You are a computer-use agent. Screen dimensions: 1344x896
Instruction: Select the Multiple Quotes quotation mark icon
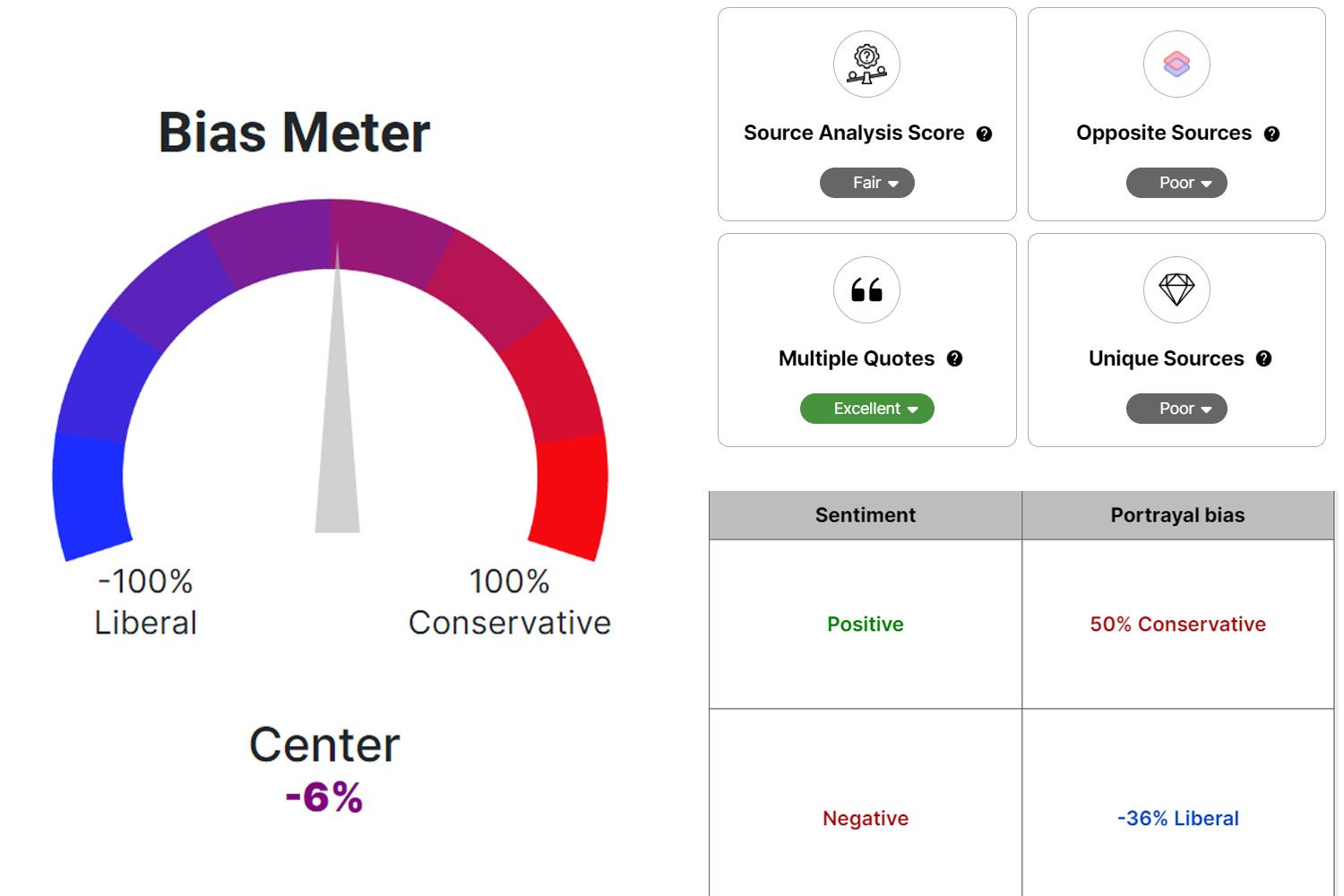[866, 289]
